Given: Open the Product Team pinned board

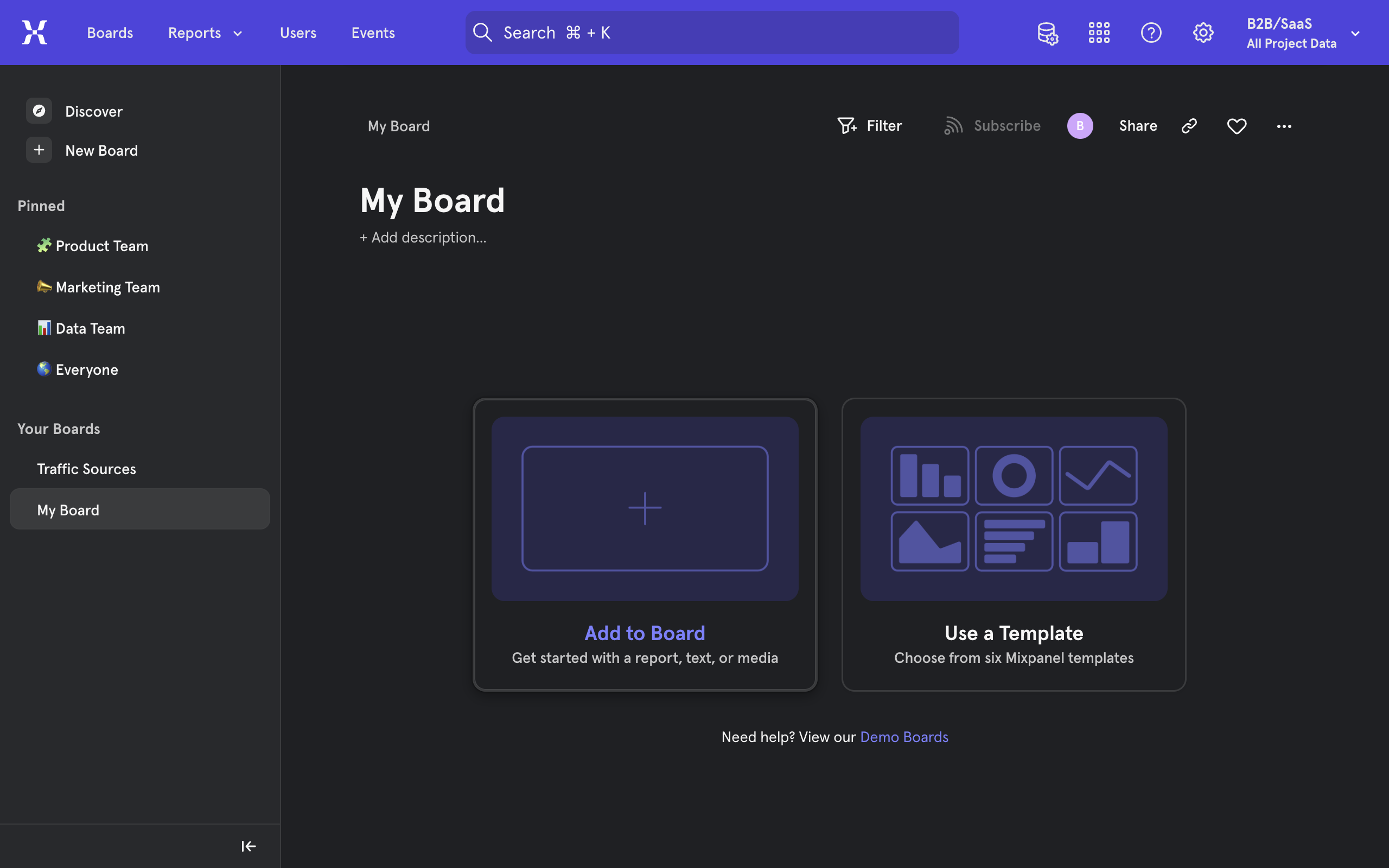Looking at the screenshot, I should (x=139, y=246).
